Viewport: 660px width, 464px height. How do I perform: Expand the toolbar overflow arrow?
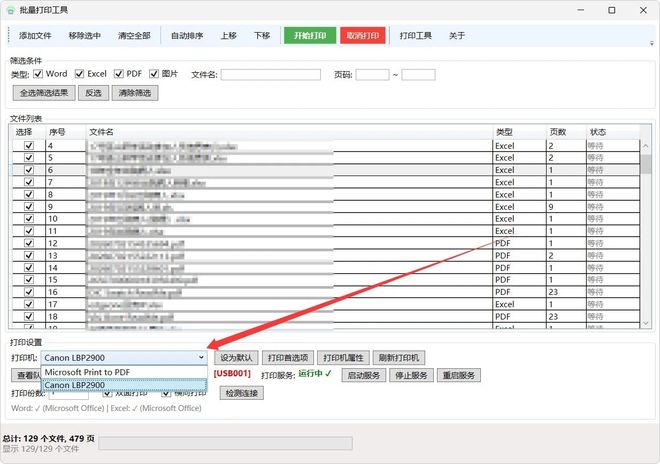click(x=652, y=43)
